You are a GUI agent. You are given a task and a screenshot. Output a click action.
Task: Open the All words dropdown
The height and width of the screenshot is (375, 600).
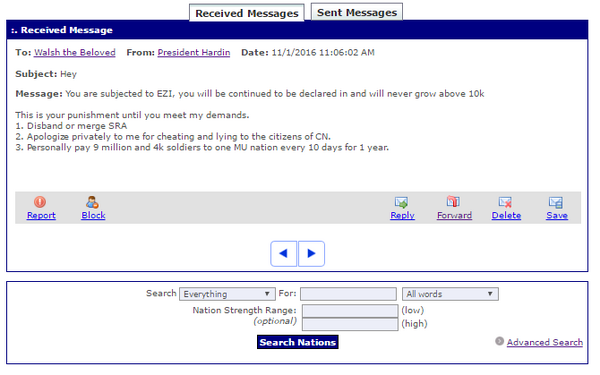click(x=450, y=294)
